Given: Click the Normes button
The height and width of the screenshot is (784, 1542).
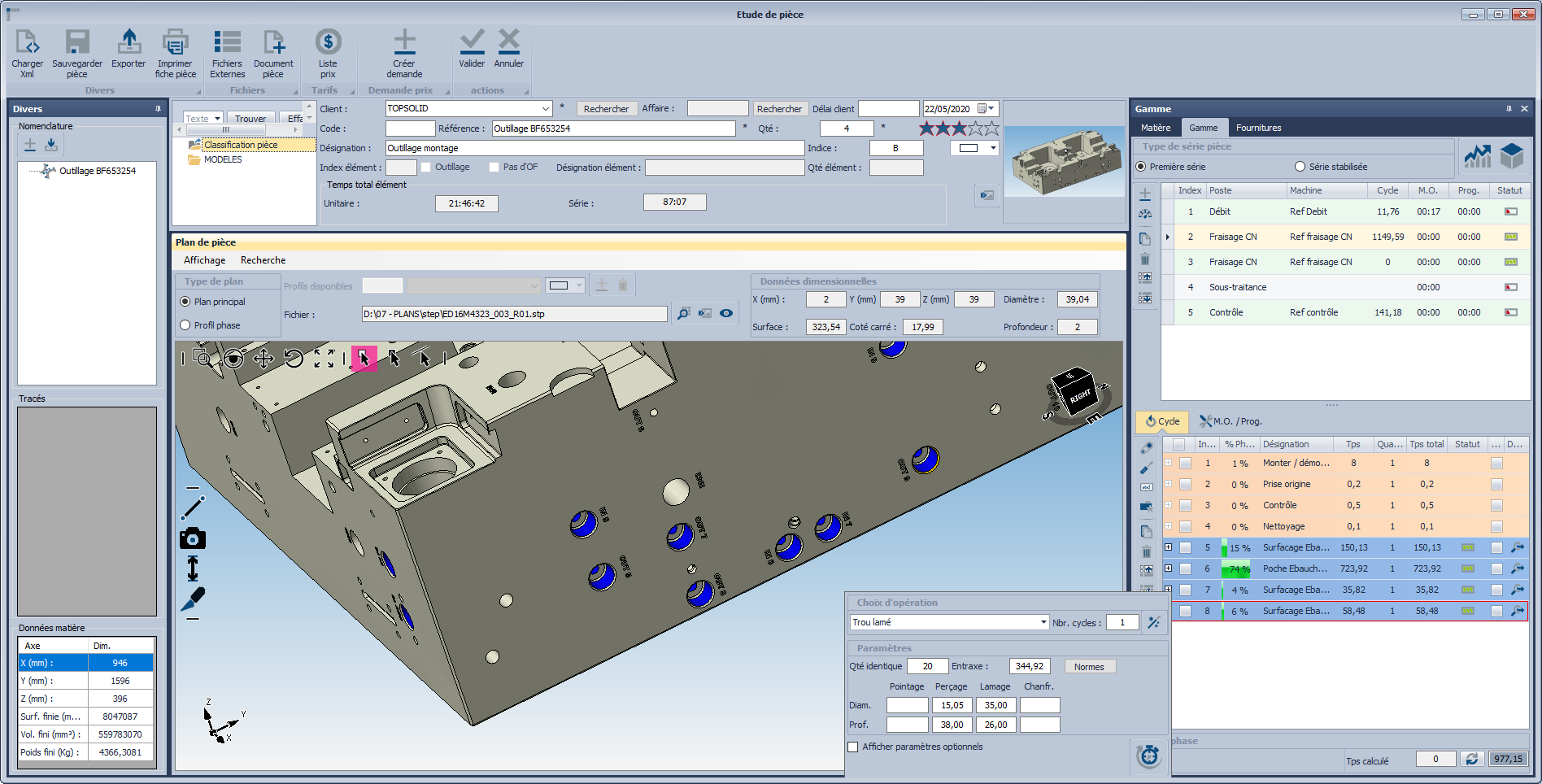Looking at the screenshot, I should pos(1089,667).
